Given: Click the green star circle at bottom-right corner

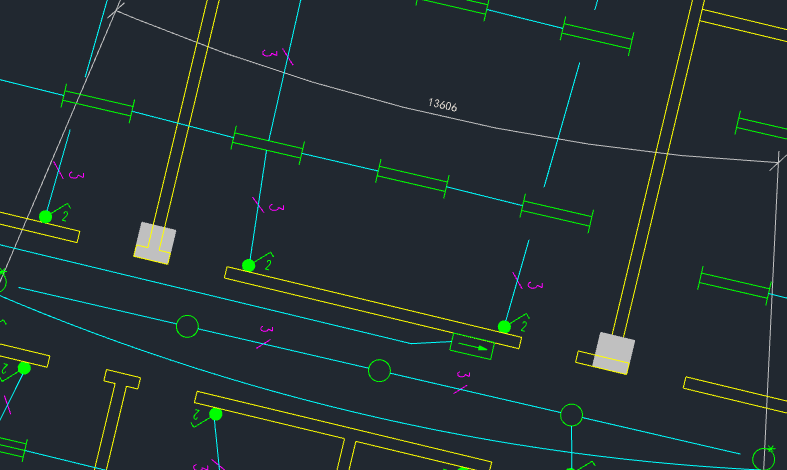Looking at the screenshot, I should (x=764, y=458).
